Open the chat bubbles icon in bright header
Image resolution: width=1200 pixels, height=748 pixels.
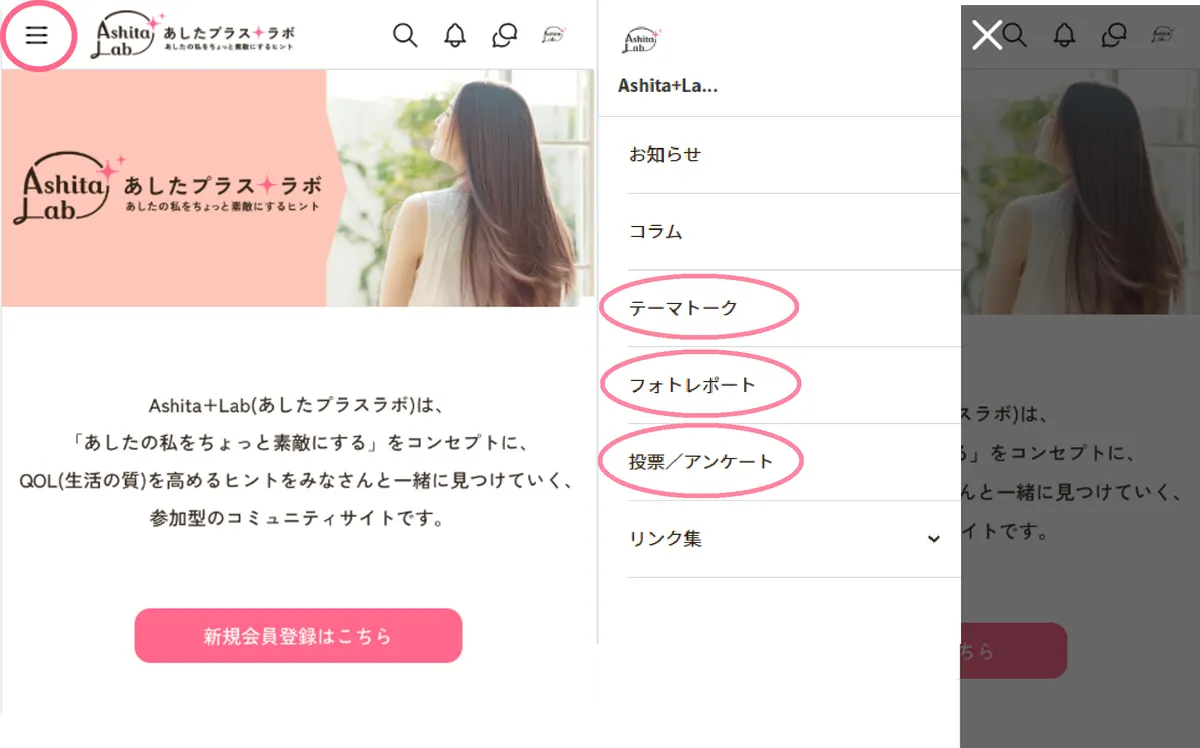coord(505,35)
